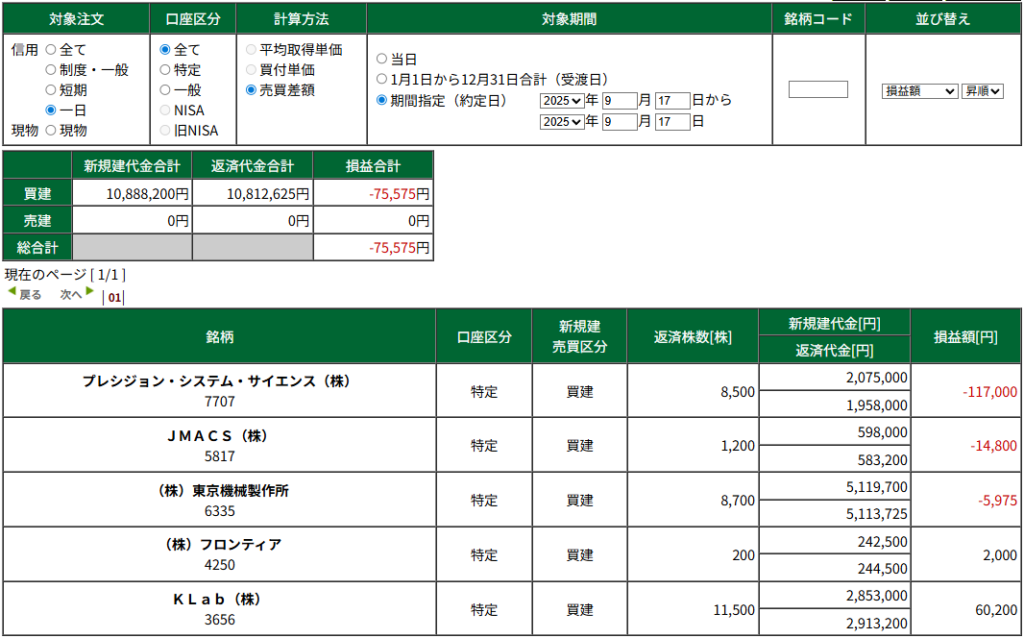Select 1月1日から12月31日合計 period option

(381, 79)
